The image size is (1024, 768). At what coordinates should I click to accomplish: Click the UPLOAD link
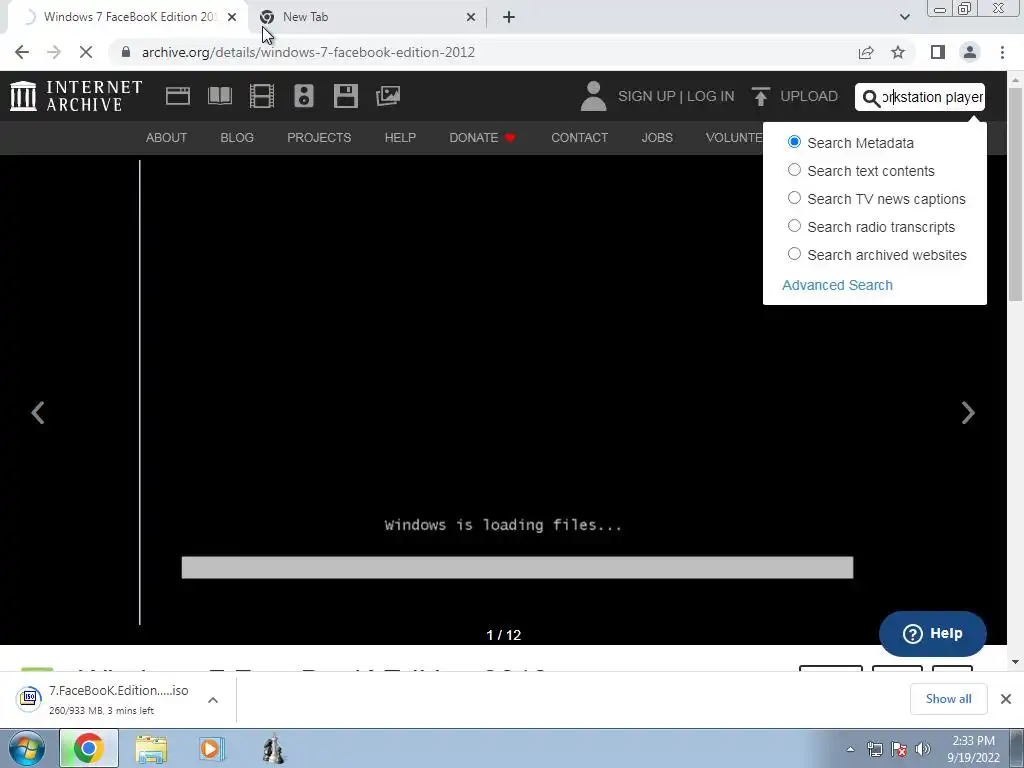[x=809, y=96]
